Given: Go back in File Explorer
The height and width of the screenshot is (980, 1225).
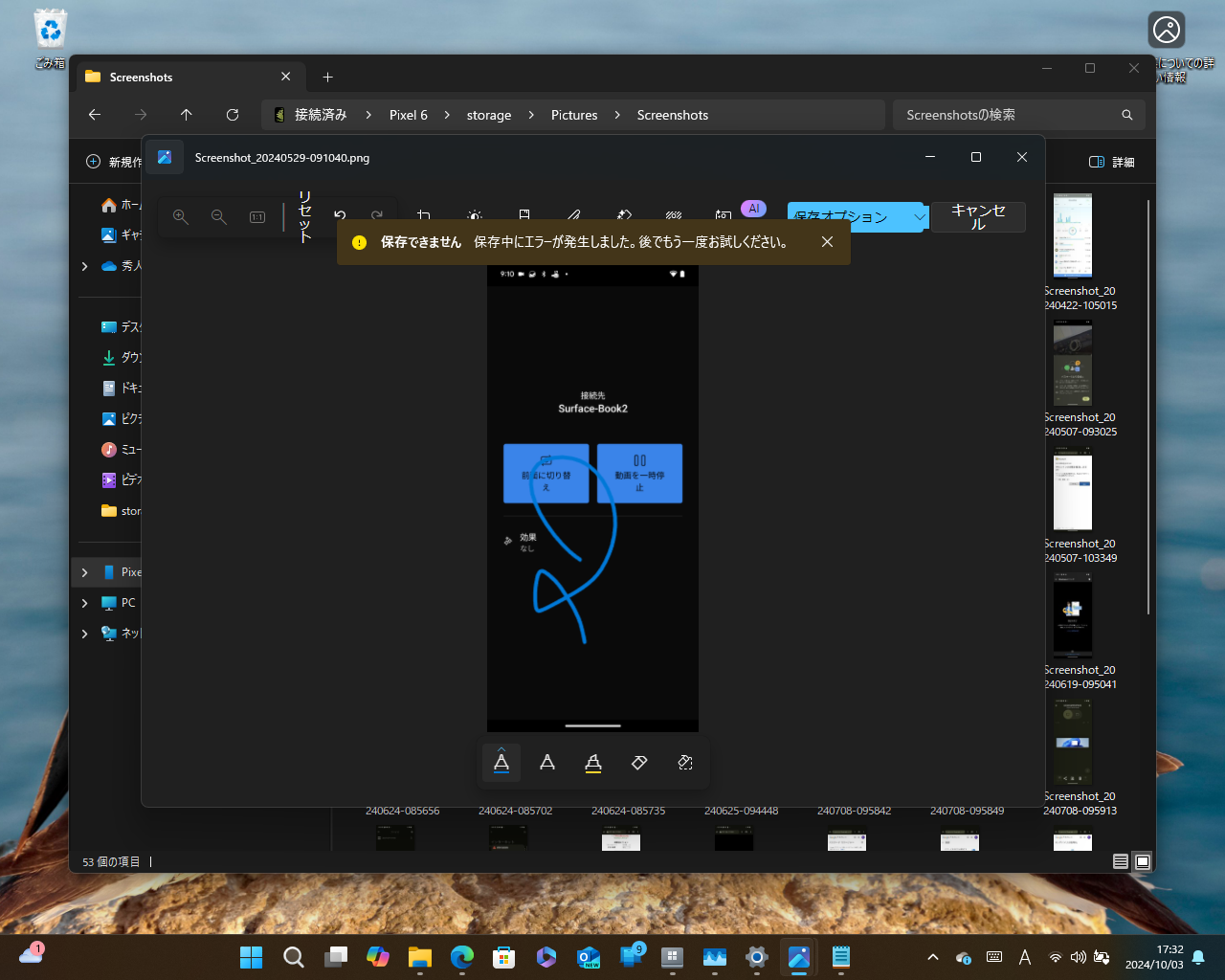Looking at the screenshot, I should click(x=95, y=115).
